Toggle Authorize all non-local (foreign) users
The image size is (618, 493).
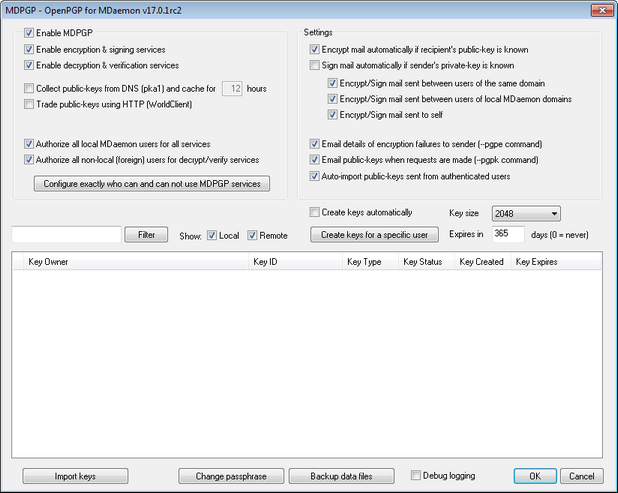pyautogui.click(x=29, y=160)
